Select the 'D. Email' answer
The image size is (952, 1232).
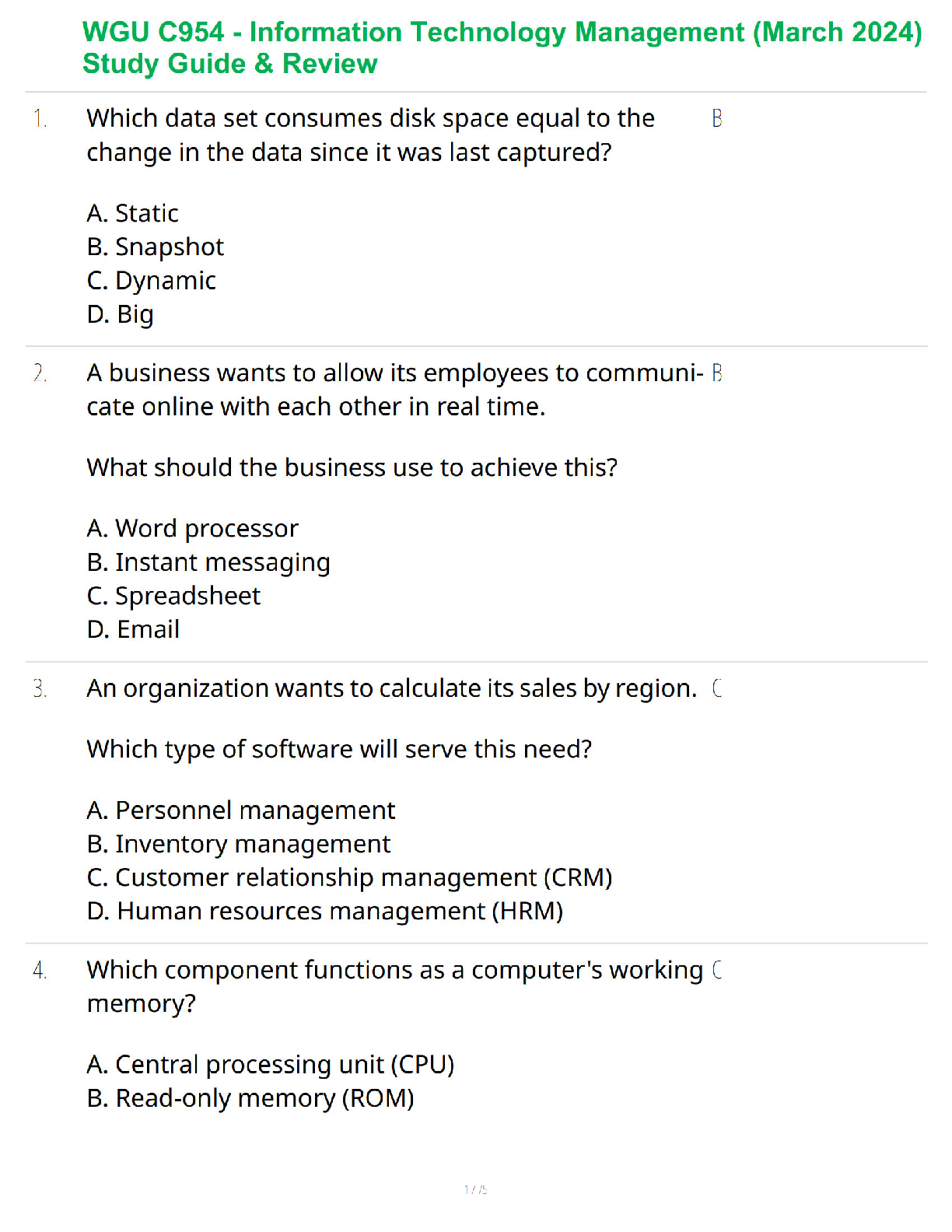click(x=133, y=629)
